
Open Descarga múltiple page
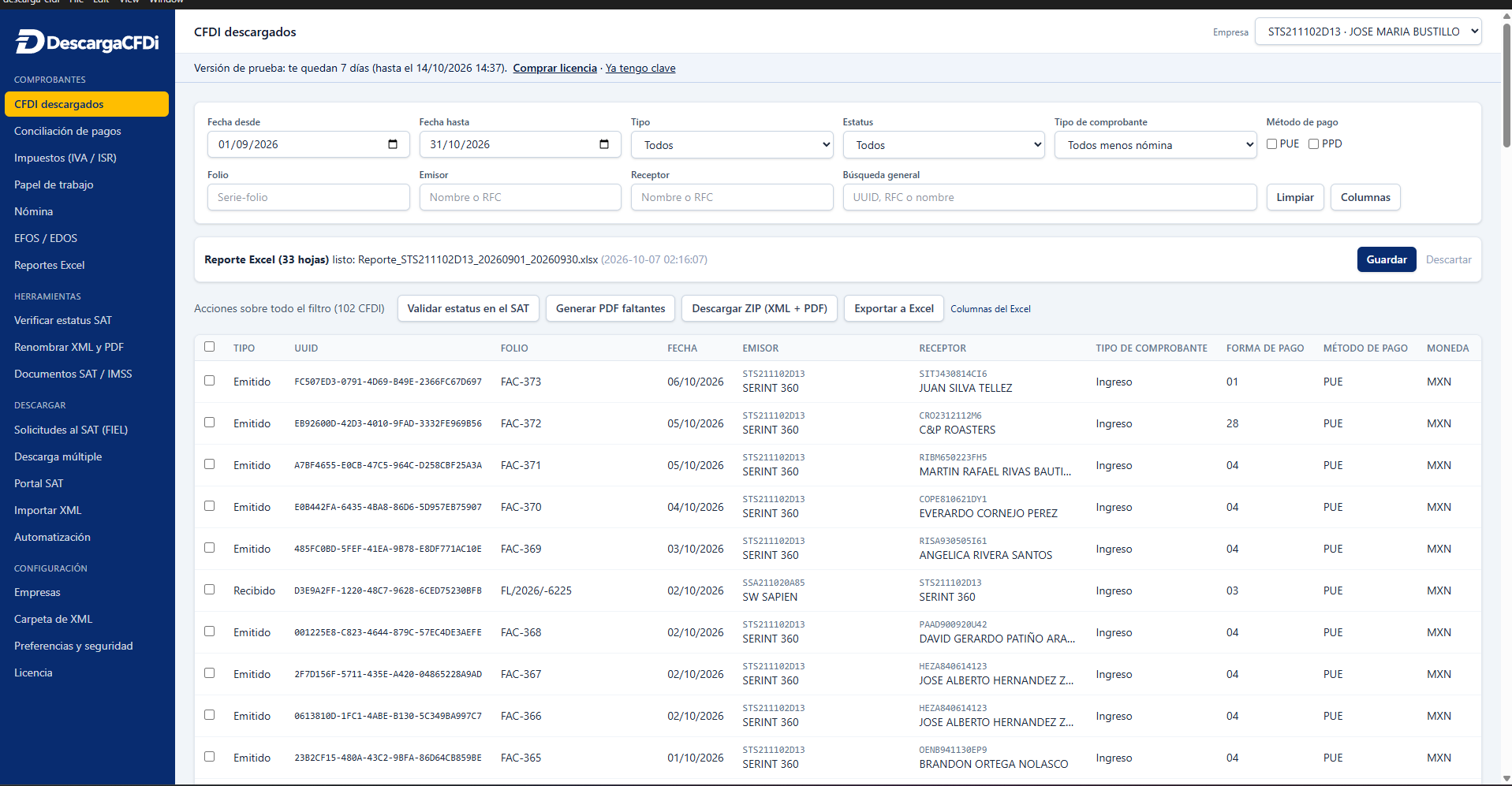pos(87,456)
